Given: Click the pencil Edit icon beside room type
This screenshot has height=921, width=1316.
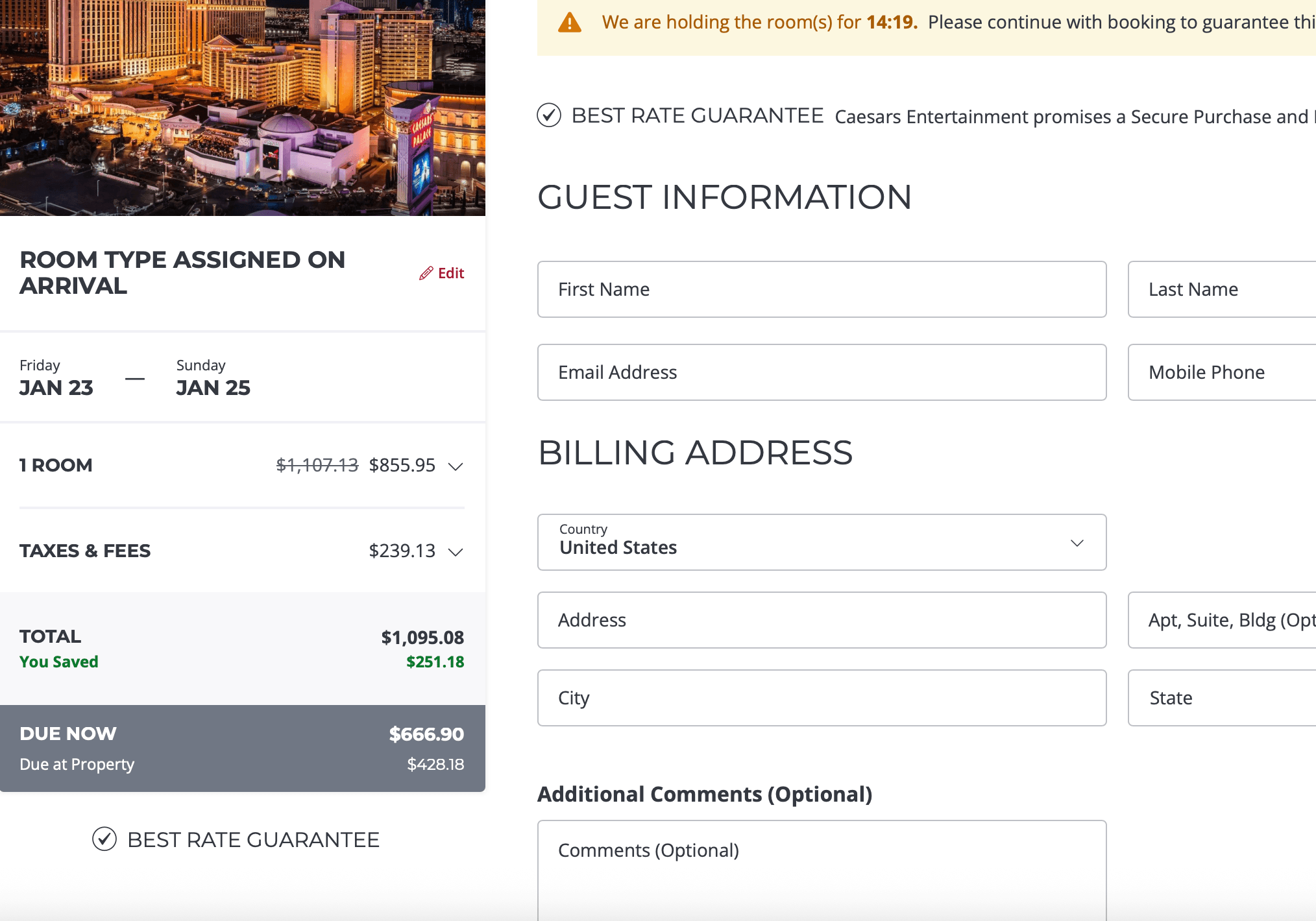Looking at the screenshot, I should click(426, 273).
